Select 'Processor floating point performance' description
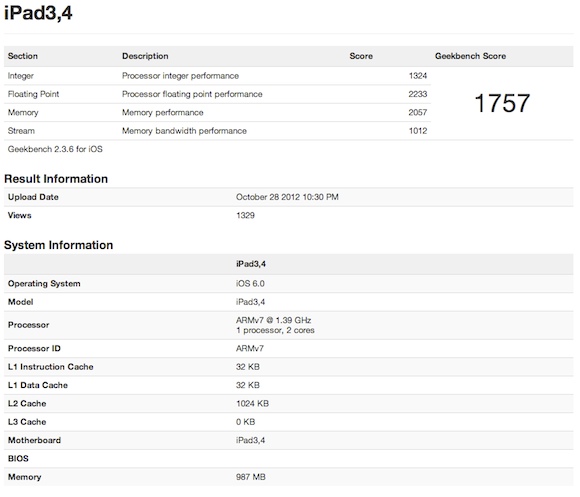The image size is (580, 497). click(x=192, y=94)
